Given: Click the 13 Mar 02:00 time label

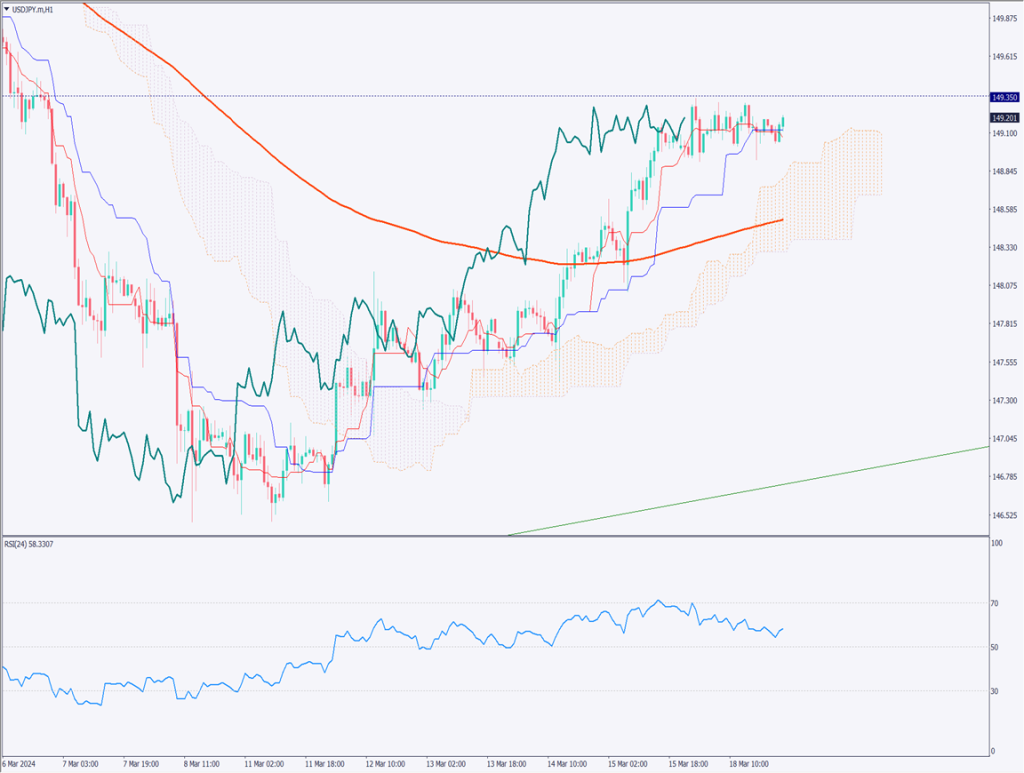Looking at the screenshot, I should pos(444,763).
